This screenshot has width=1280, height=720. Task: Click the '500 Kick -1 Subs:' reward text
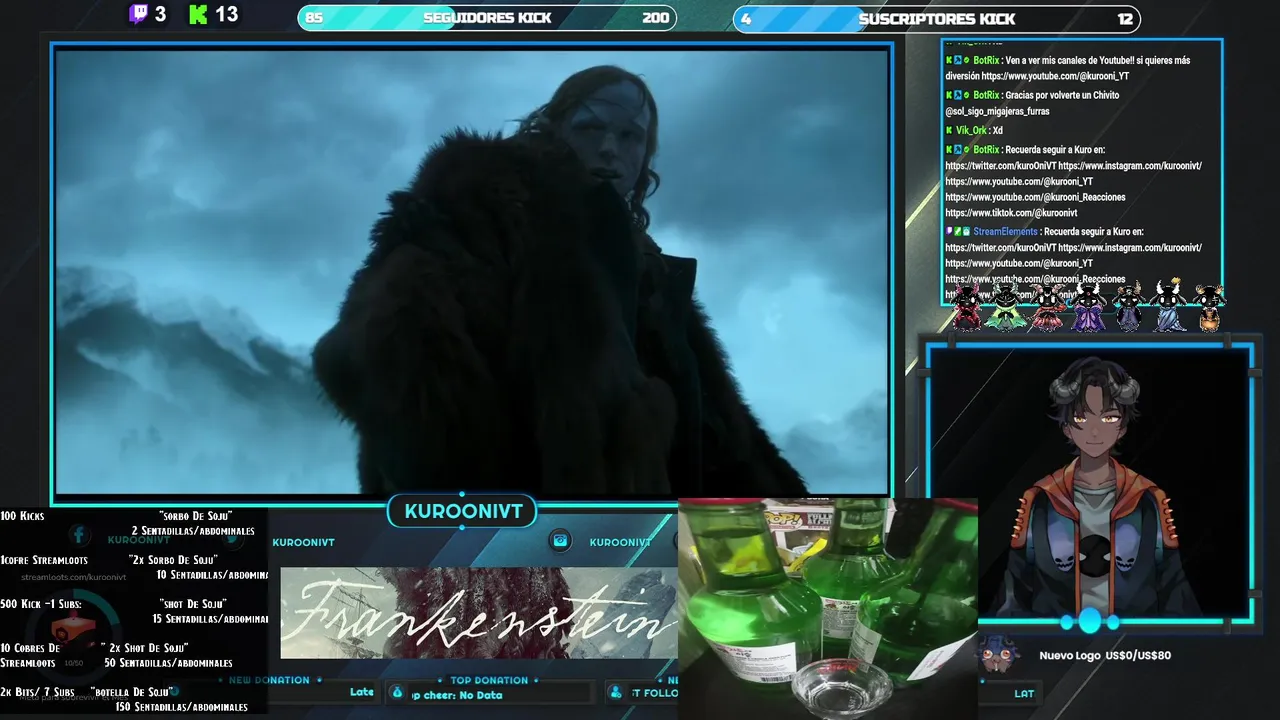[41, 604]
